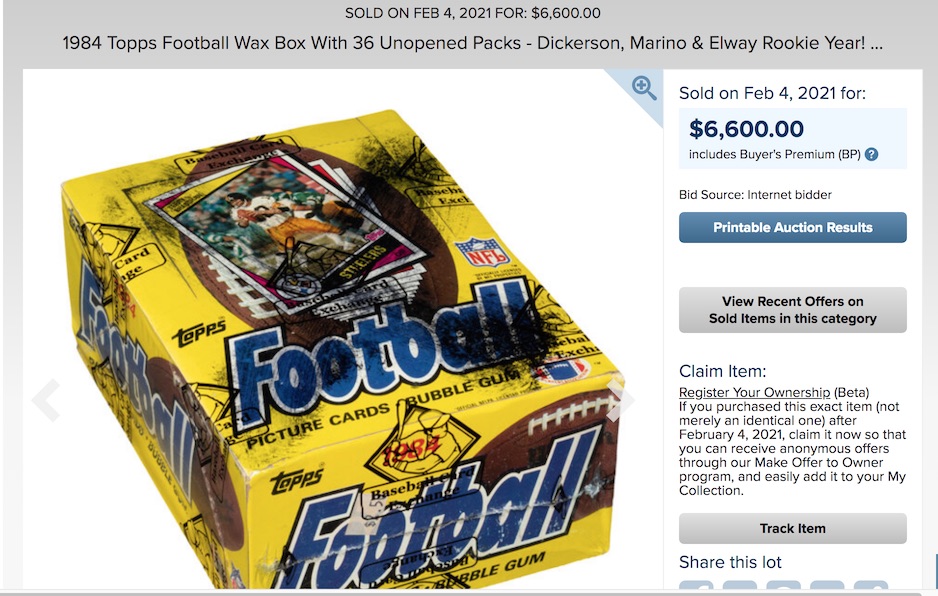938x596 pixels.
Task: Share lot via the rightmost social icon
Action: tap(871, 589)
